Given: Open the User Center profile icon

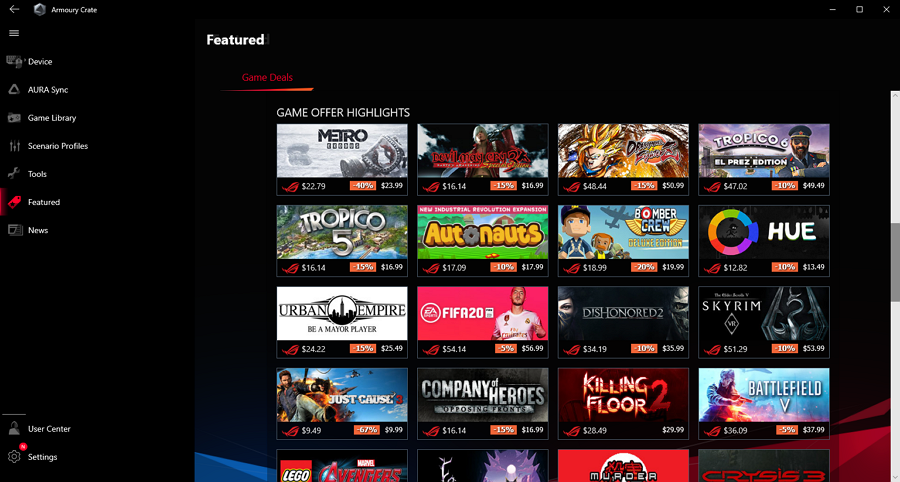Looking at the screenshot, I should click(x=14, y=429).
